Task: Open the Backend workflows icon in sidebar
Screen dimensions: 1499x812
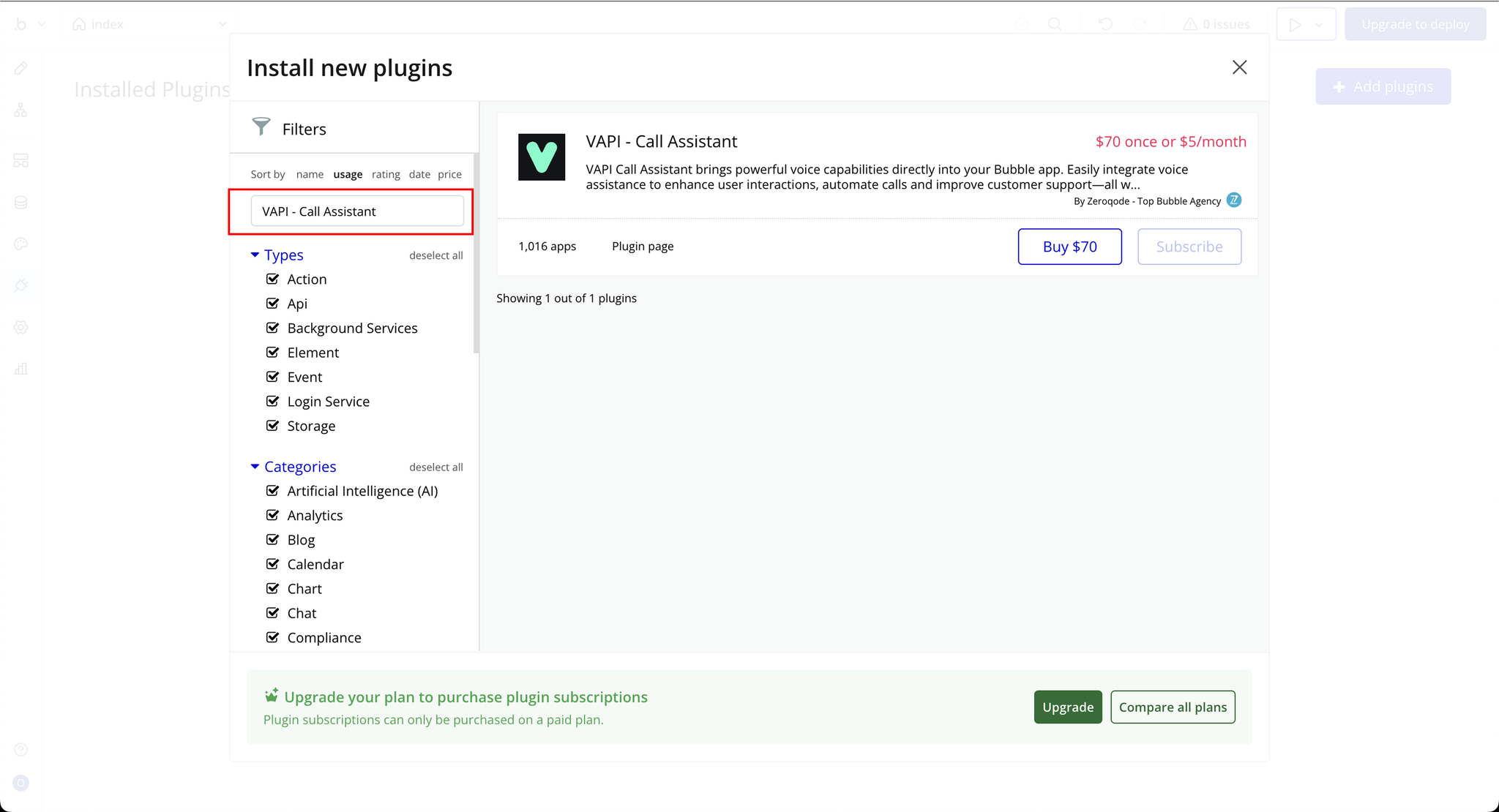Action: (x=21, y=160)
